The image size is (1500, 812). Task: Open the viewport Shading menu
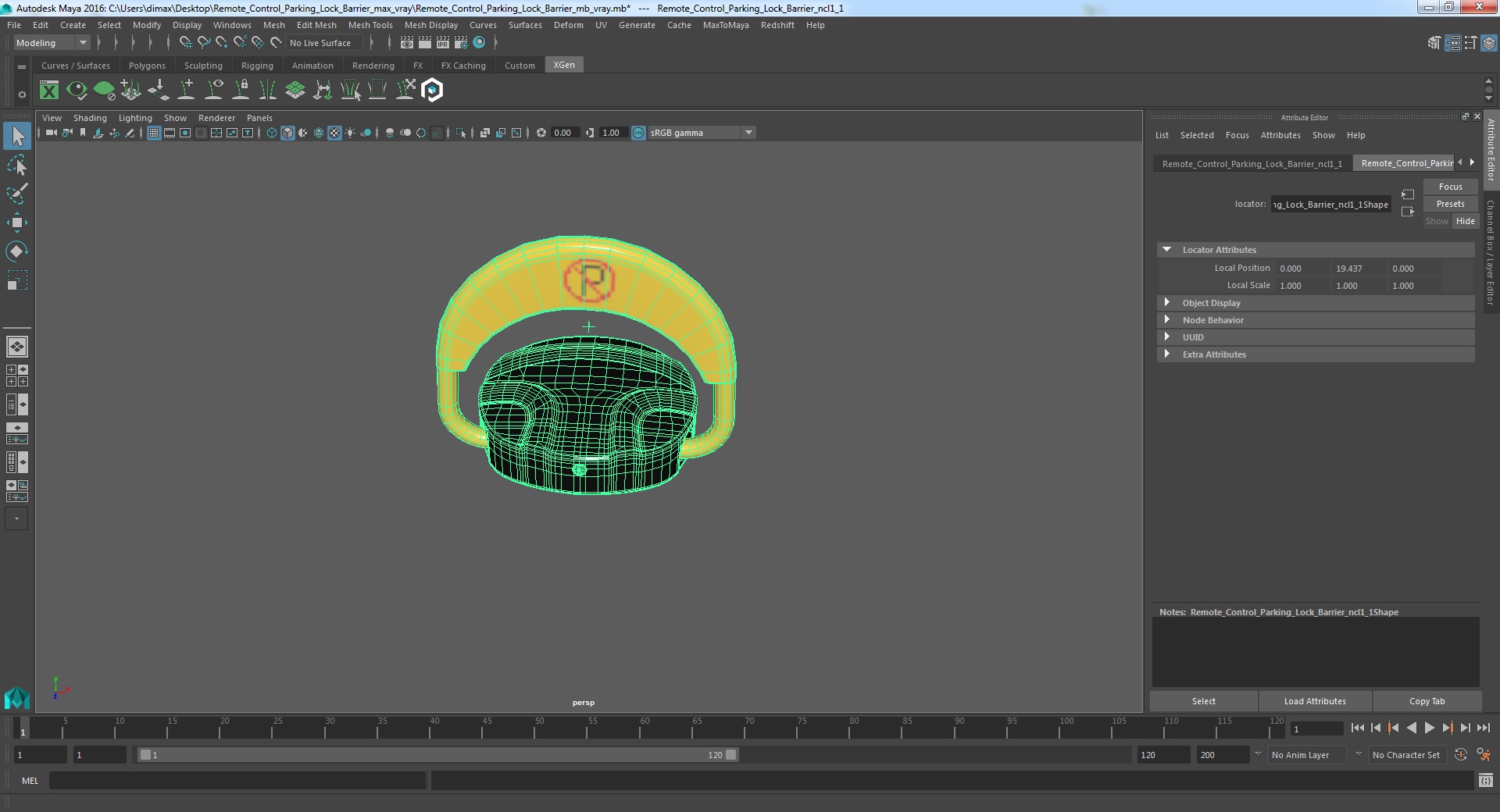(90, 118)
